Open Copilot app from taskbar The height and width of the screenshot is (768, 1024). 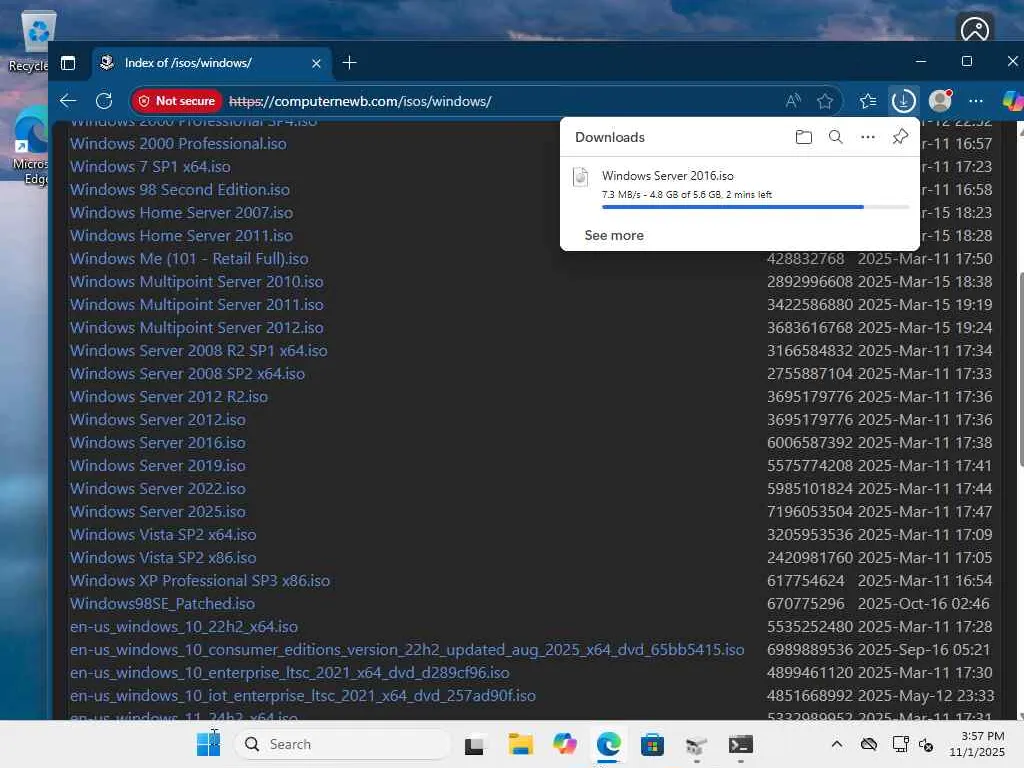click(564, 744)
